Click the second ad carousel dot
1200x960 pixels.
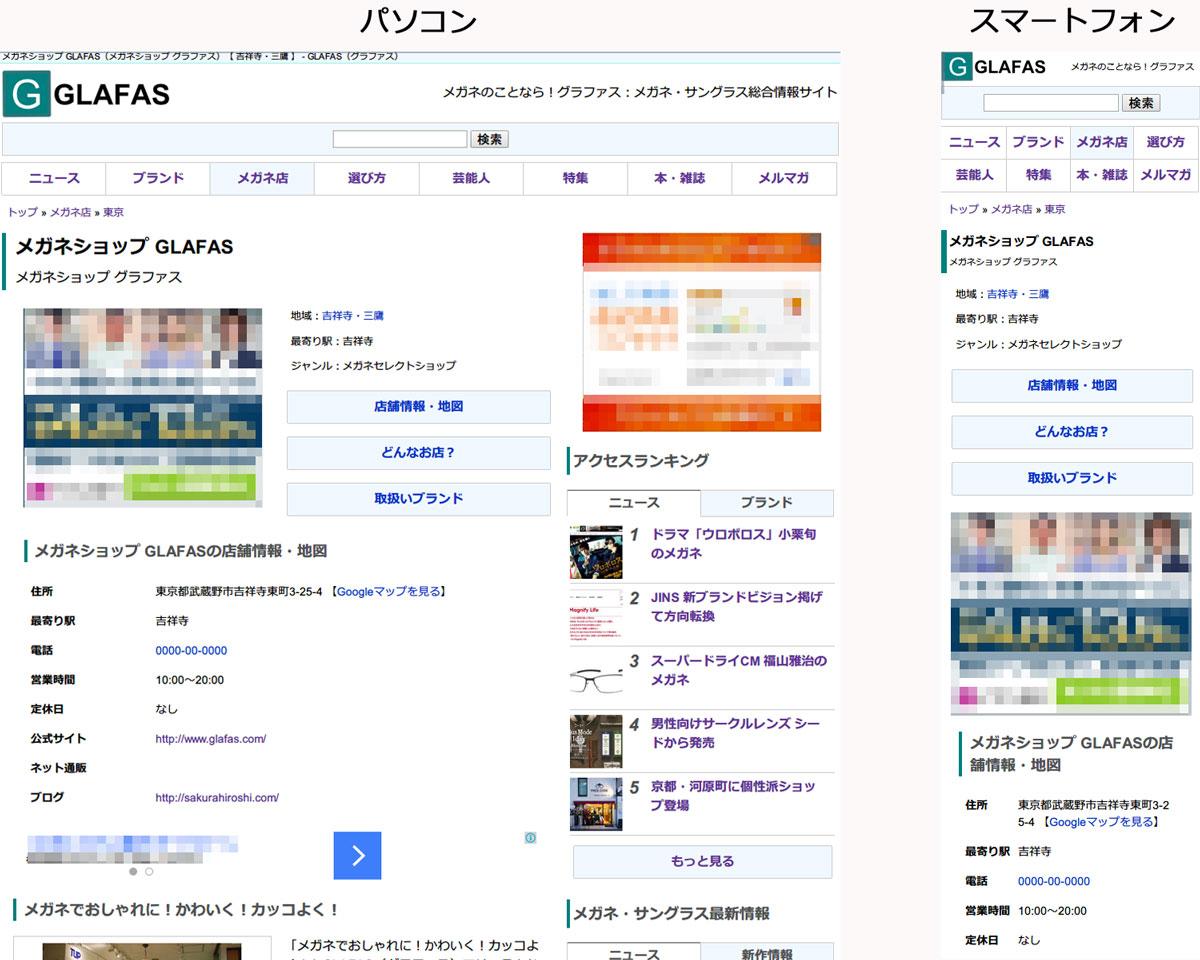click(149, 871)
